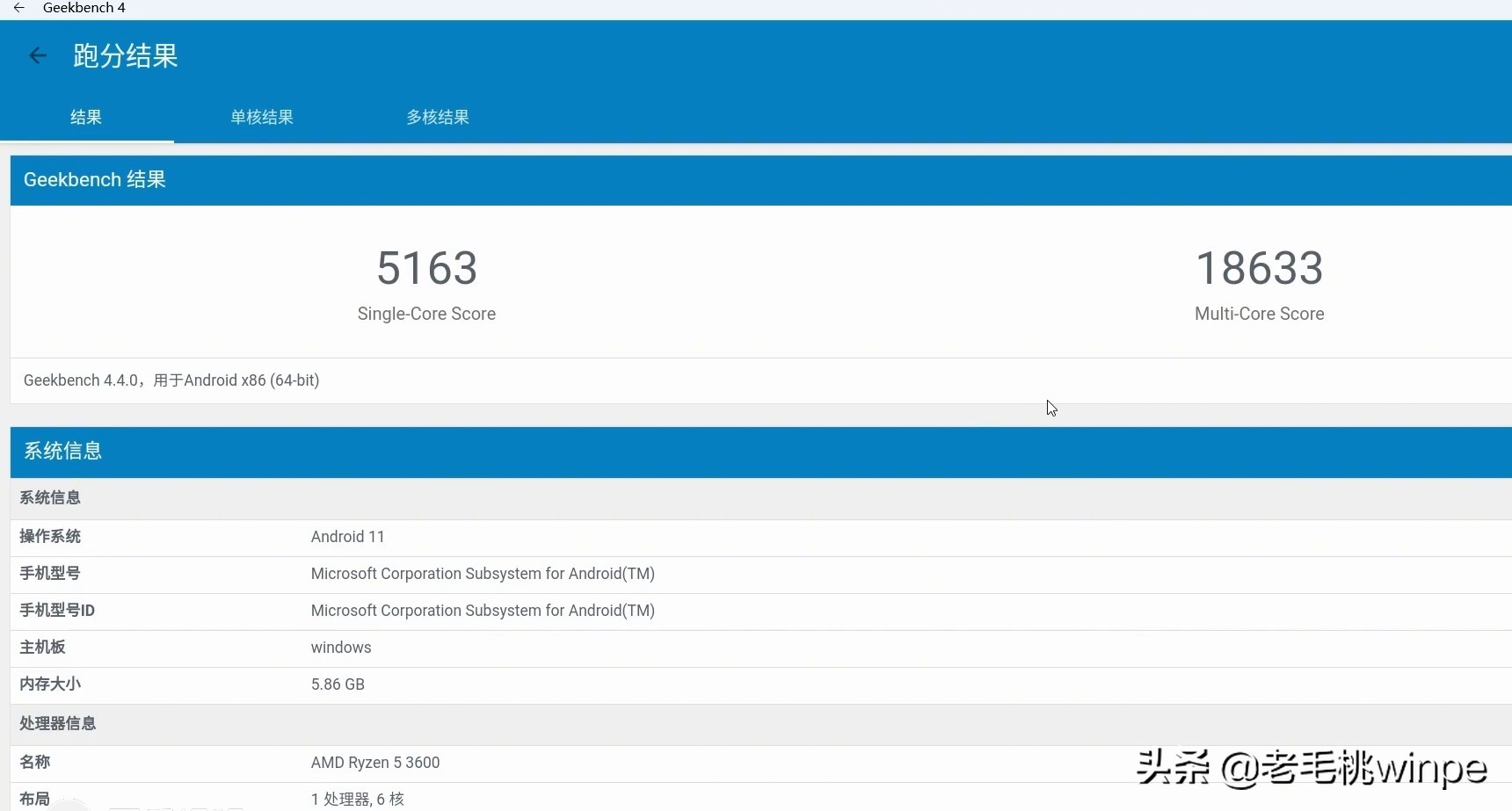Select the single-core score 5163
Image resolution: width=1512 pixels, height=811 pixels.
pyautogui.click(x=427, y=268)
